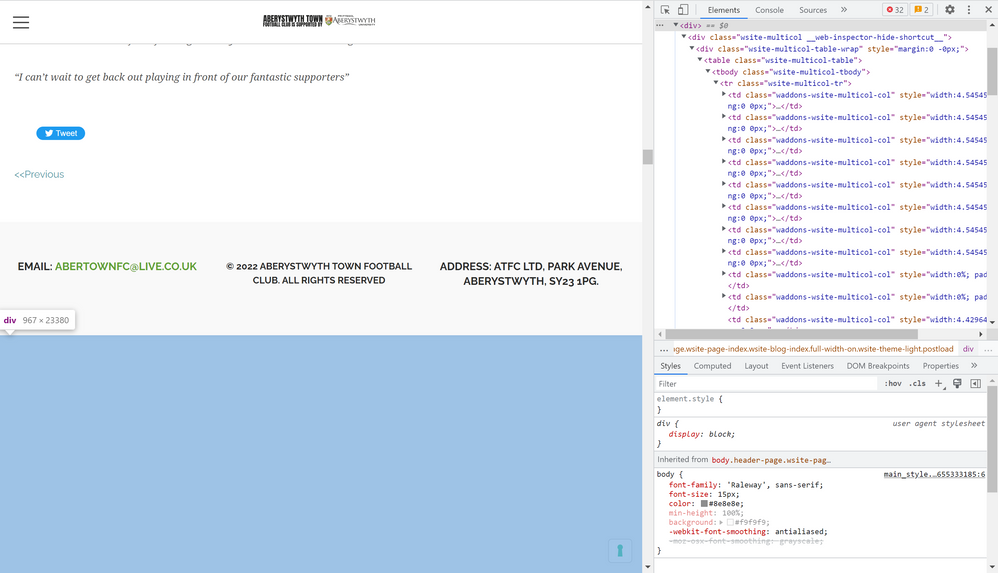Toggle the :hov element state panel
Screen dimensions: 998x573
point(892,384)
